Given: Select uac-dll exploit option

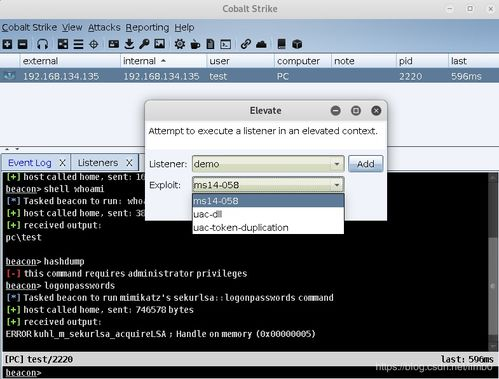Looking at the screenshot, I should [x=268, y=214].
